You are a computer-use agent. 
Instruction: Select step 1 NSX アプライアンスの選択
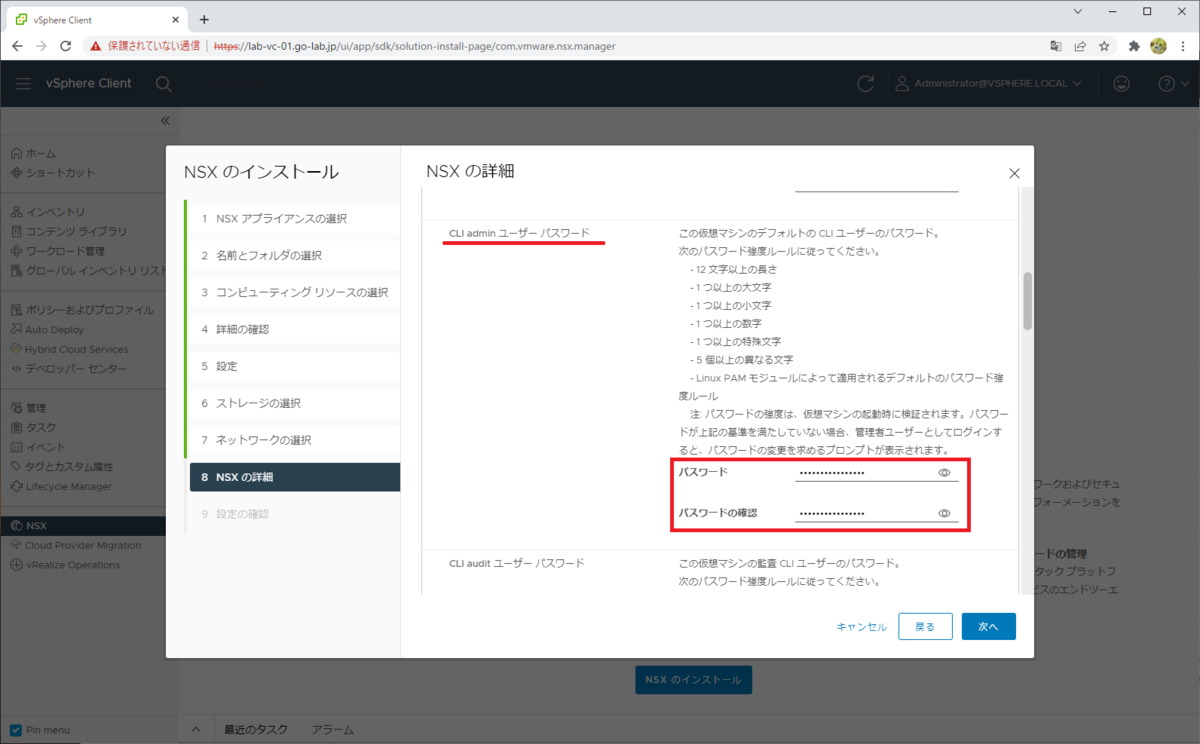(293, 219)
